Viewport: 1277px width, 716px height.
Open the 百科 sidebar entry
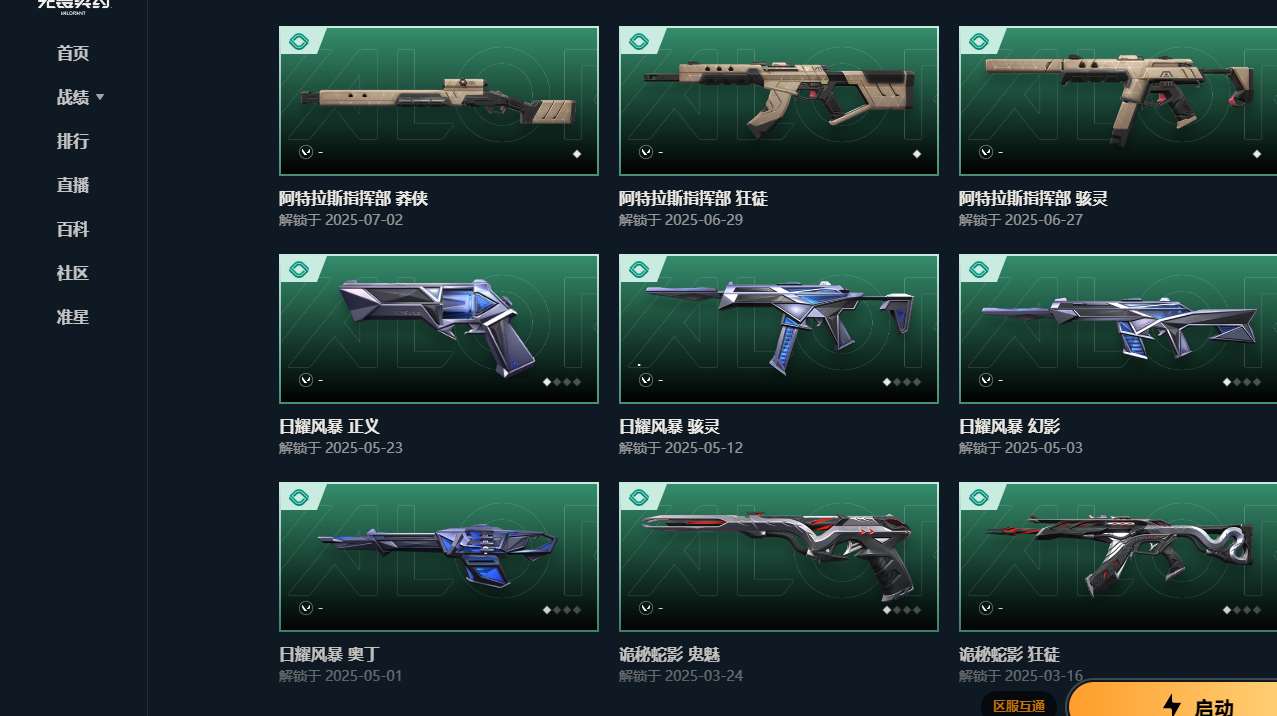point(73,229)
